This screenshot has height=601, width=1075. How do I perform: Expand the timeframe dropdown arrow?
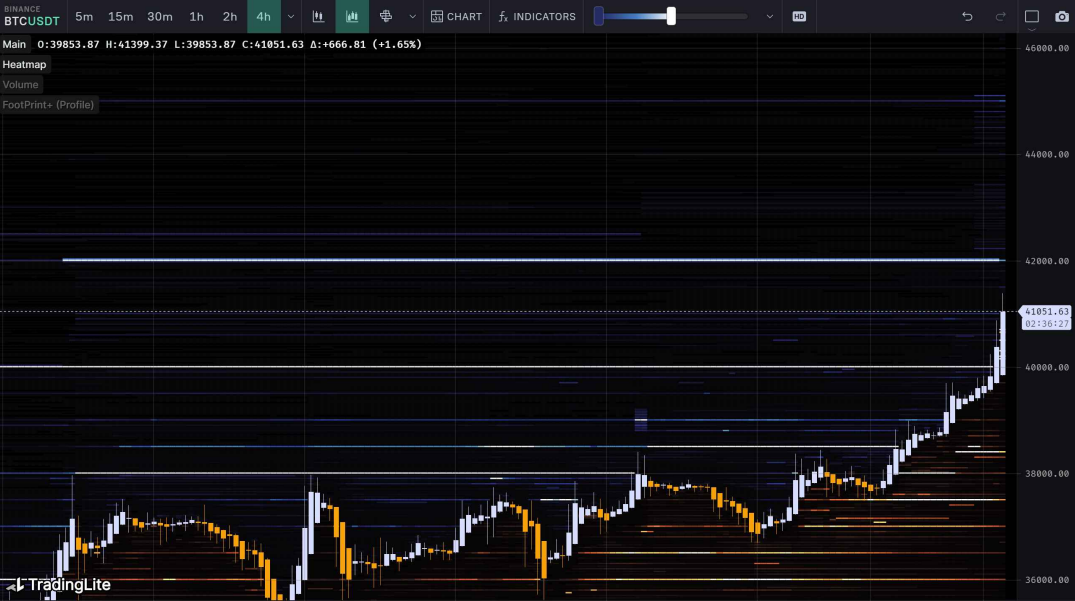pyautogui.click(x=290, y=16)
